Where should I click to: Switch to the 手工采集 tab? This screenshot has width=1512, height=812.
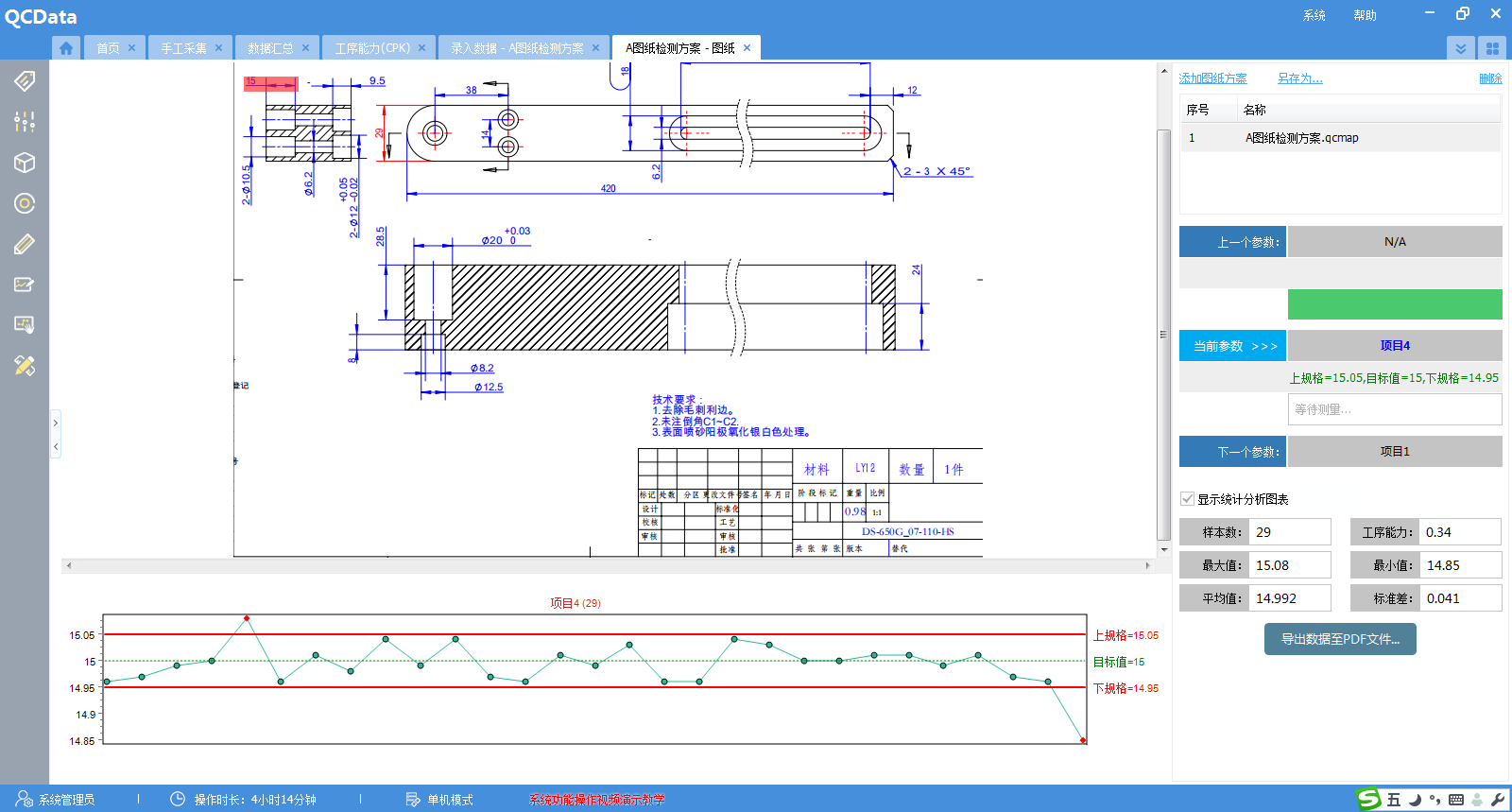point(183,48)
